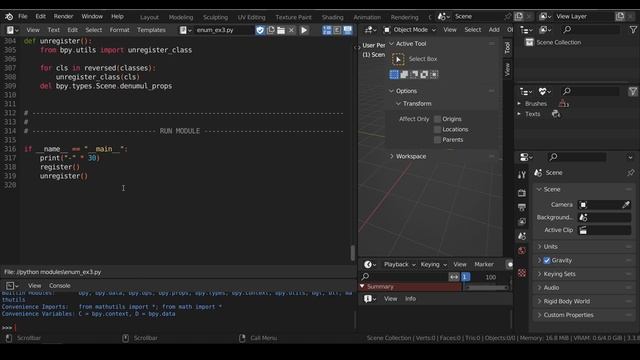Click the brush icon beside Brushes
The height and width of the screenshot is (360, 640).
tap(564, 104)
